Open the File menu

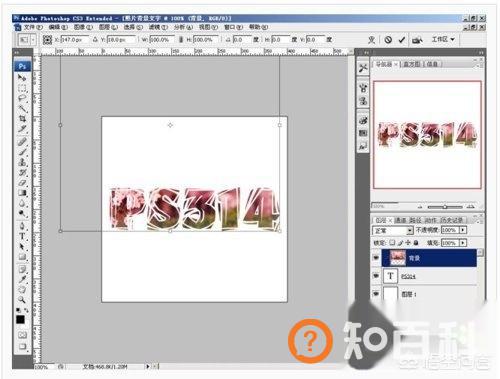(x=33, y=27)
